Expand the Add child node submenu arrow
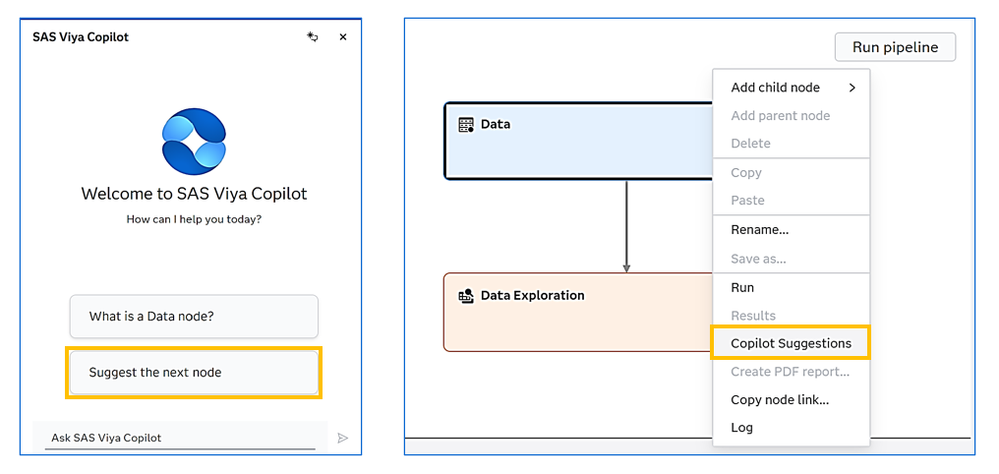999x474 pixels. pyautogui.click(x=852, y=88)
